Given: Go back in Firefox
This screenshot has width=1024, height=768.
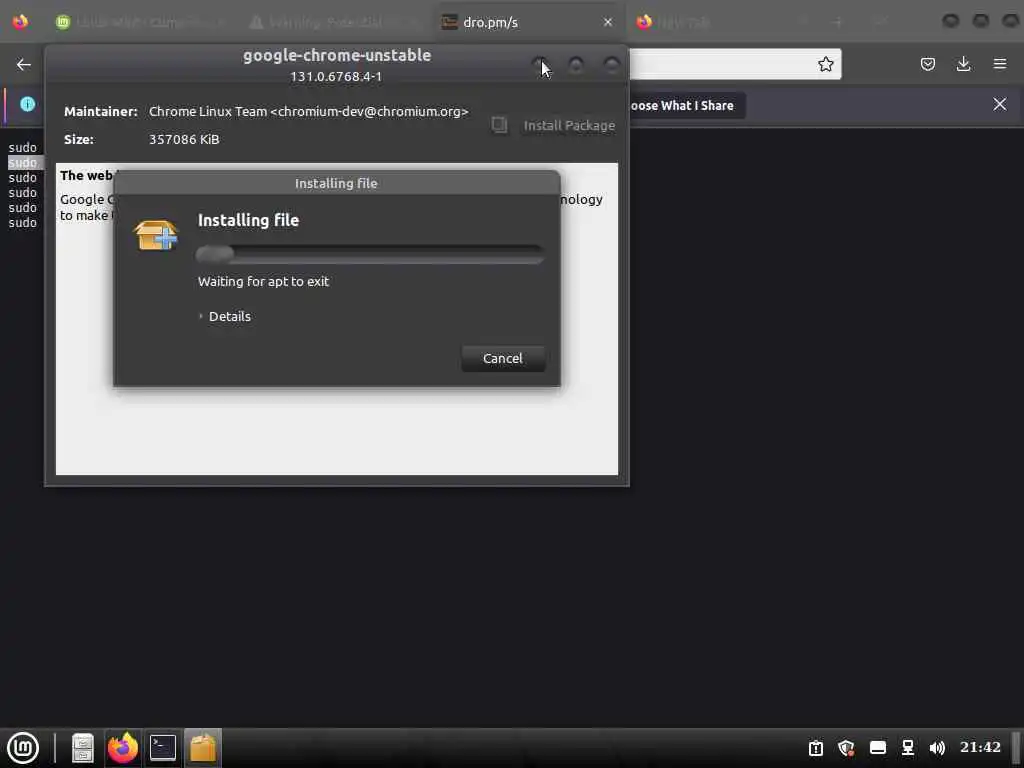Looking at the screenshot, I should (x=24, y=64).
